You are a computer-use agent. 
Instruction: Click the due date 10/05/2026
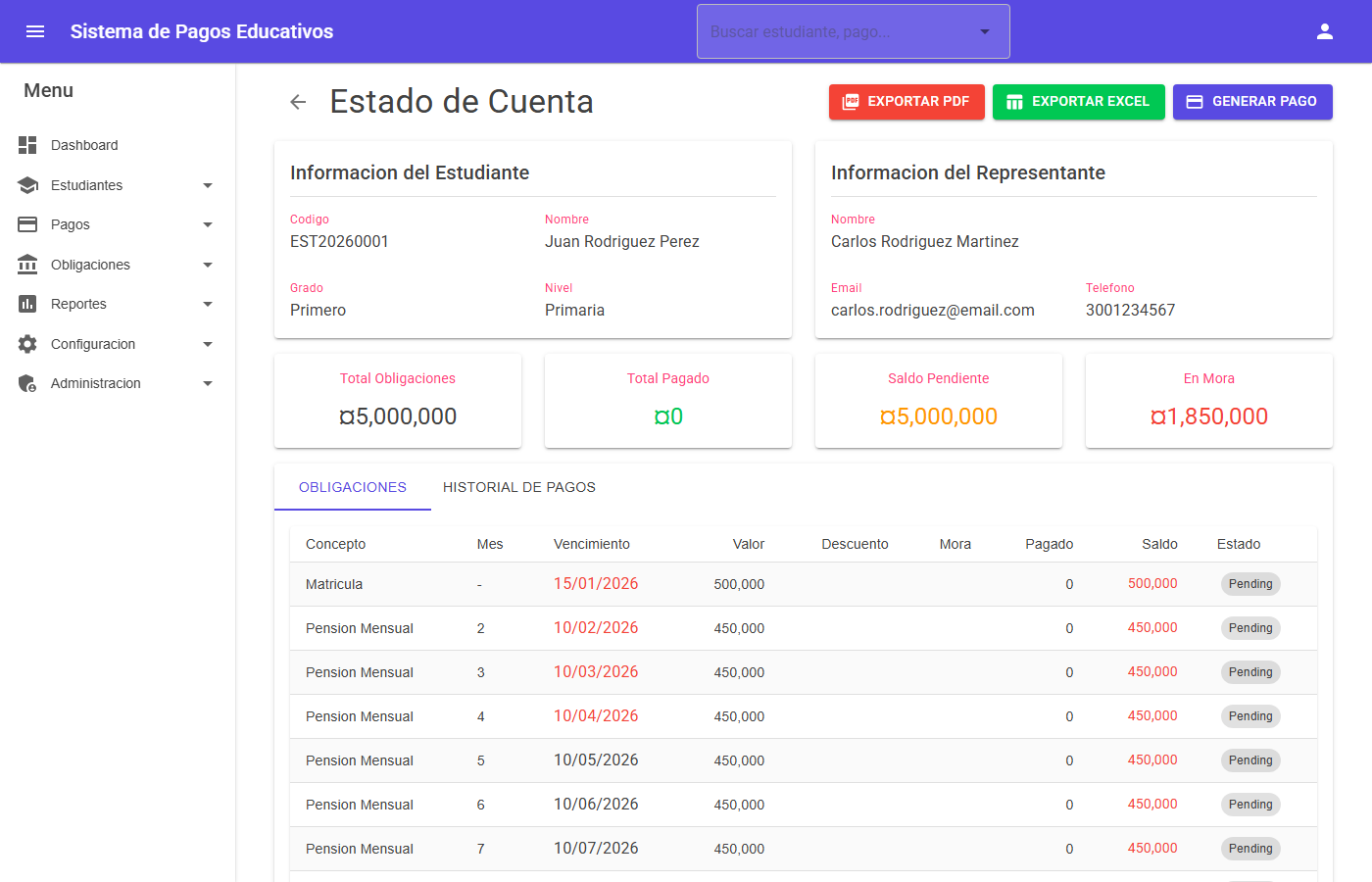(596, 760)
